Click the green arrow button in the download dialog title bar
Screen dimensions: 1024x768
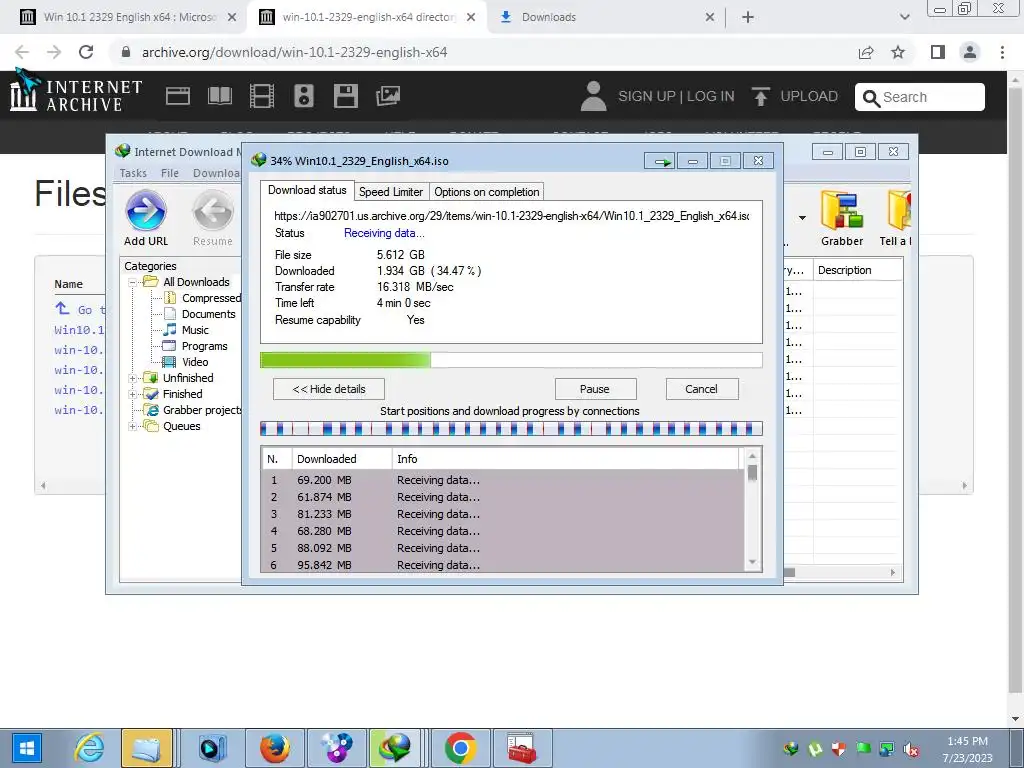point(660,161)
